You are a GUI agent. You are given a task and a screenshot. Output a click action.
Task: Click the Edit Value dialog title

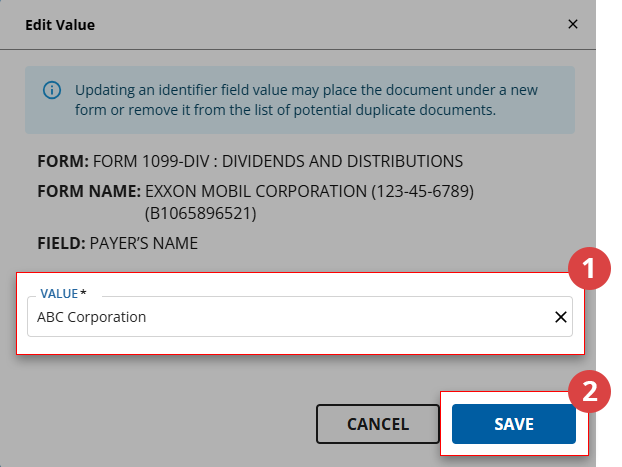tap(60, 24)
